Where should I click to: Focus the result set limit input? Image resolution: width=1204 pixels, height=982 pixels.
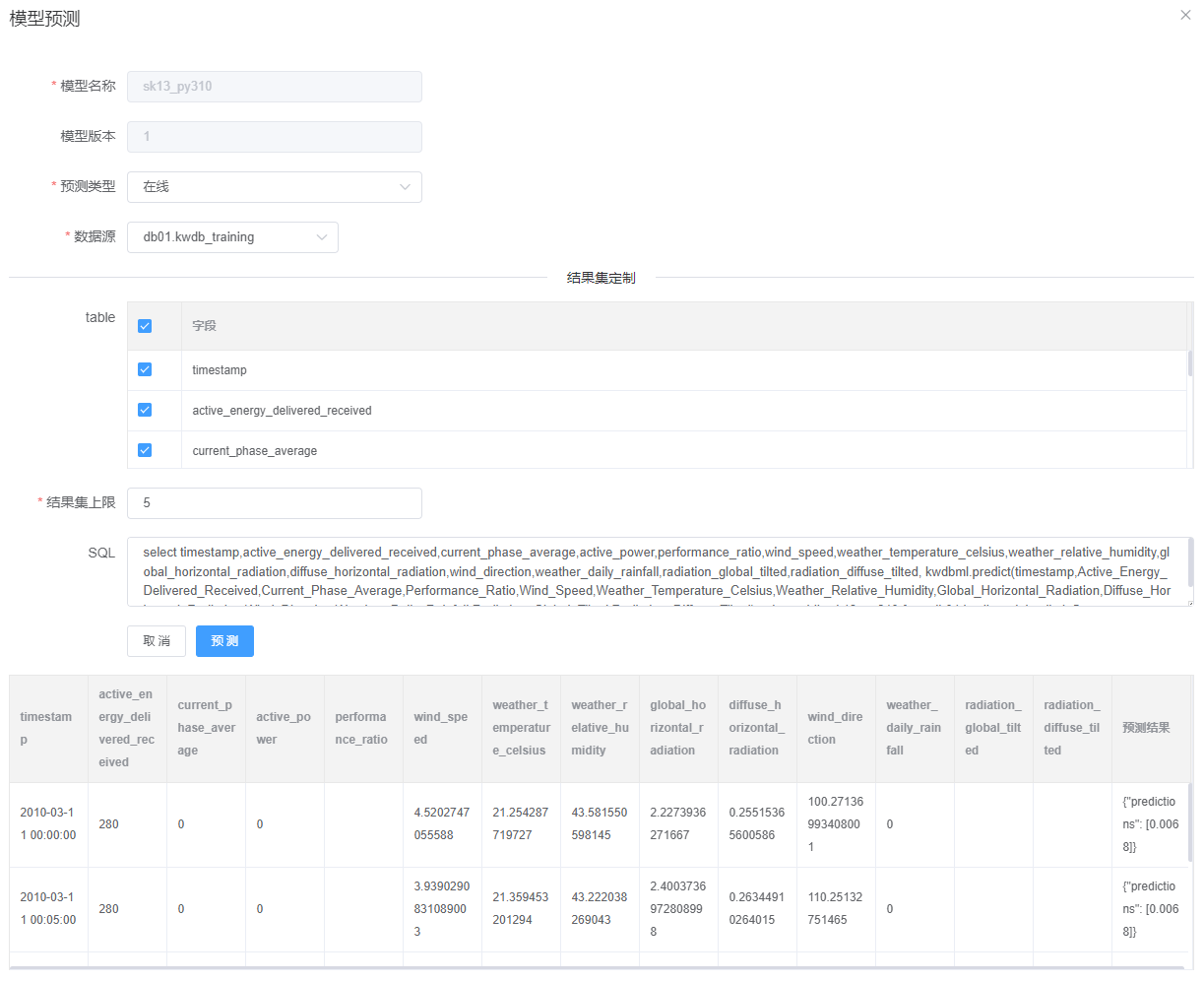pos(274,503)
